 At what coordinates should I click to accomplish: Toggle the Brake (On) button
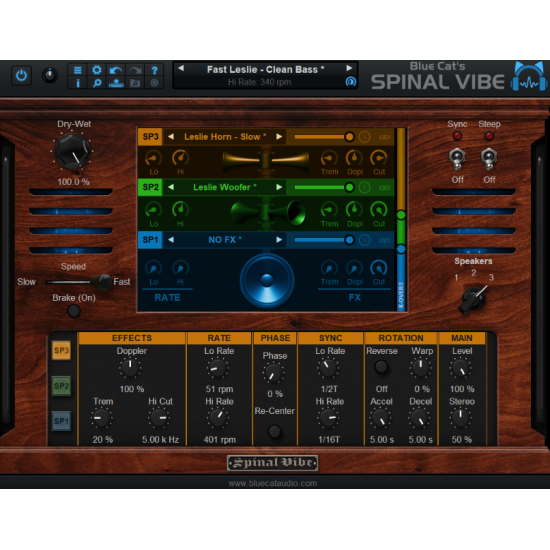pyautogui.click(x=74, y=311)
